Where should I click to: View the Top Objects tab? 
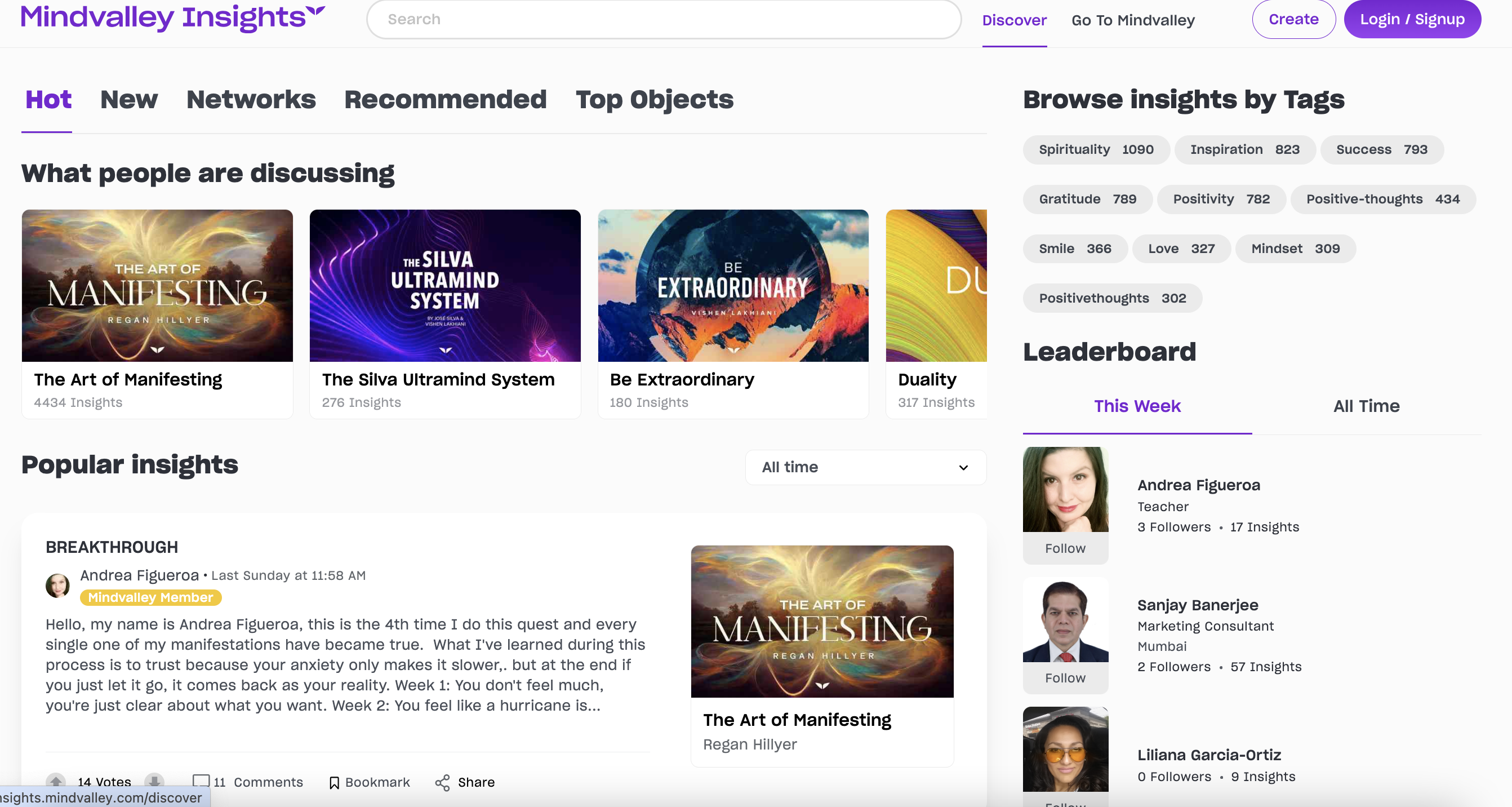click(x=653, y=99)
